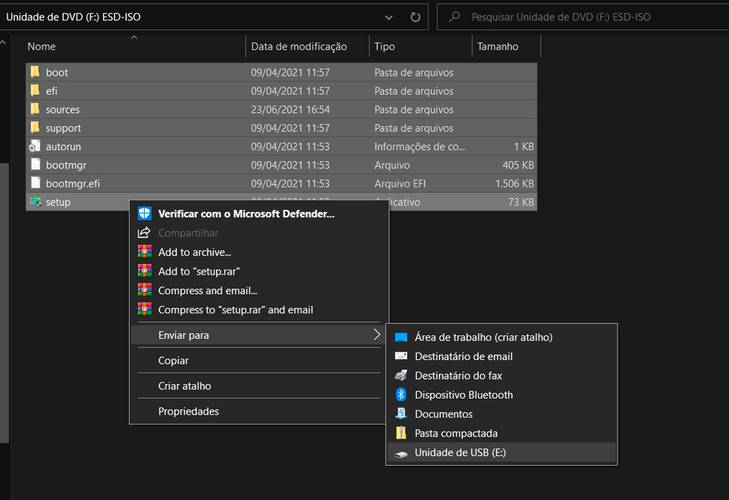
Task: Click the "405 KB" size cell
Action: 518,165
